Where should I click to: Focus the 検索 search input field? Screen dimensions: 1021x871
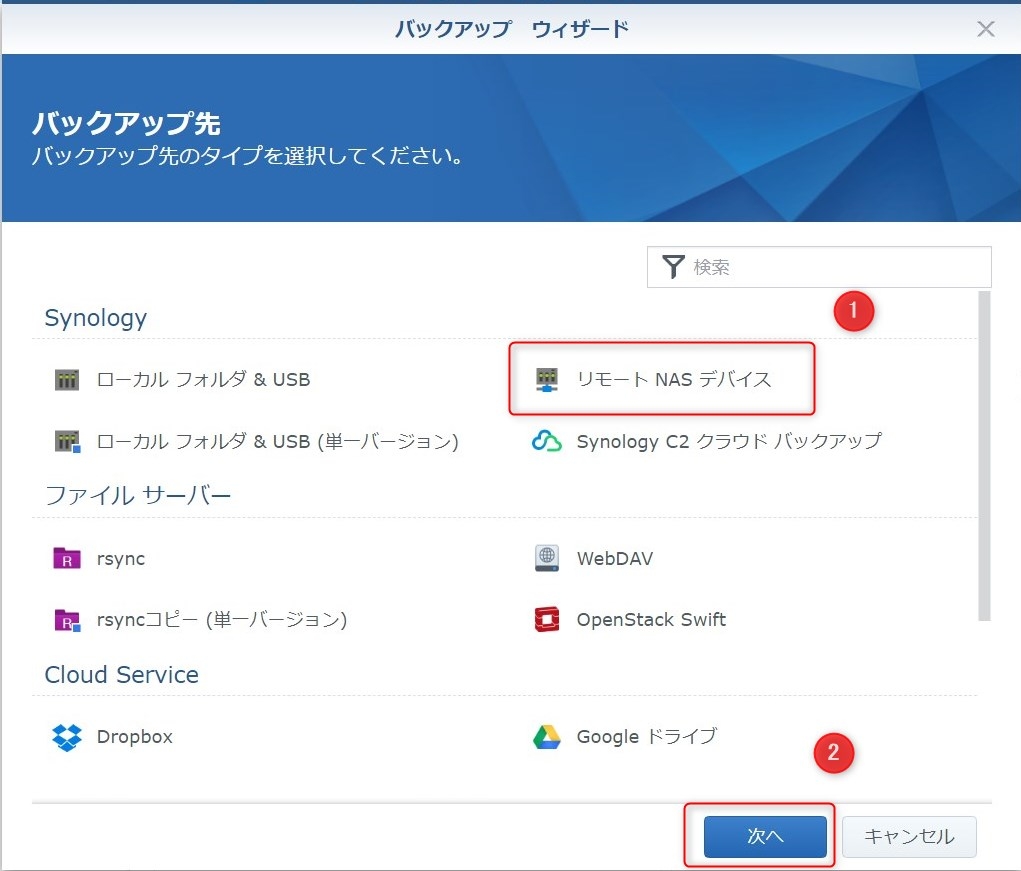click(x=835, y=267)
